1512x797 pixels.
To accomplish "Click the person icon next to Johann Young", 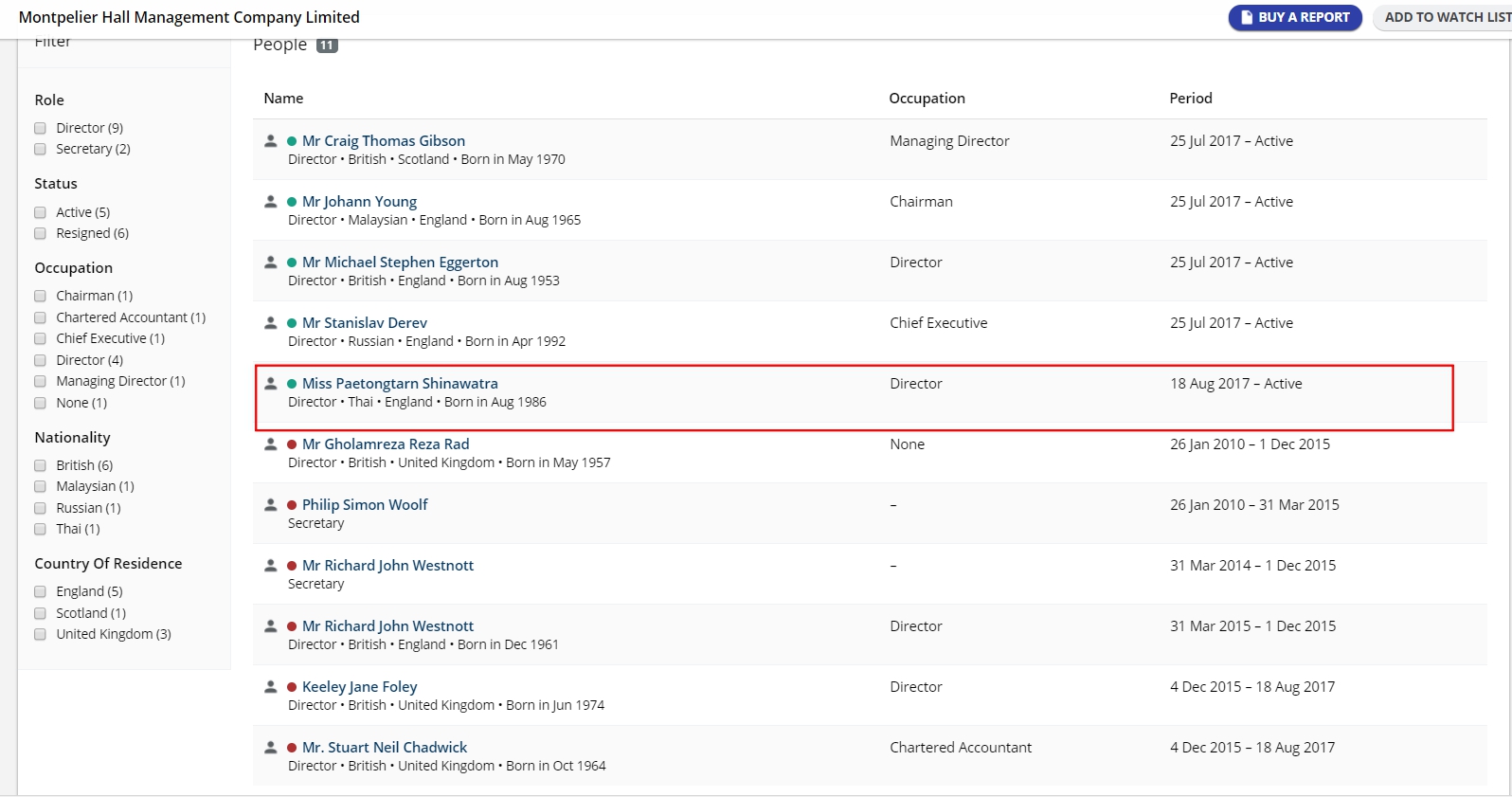I will tap(270, 201).
